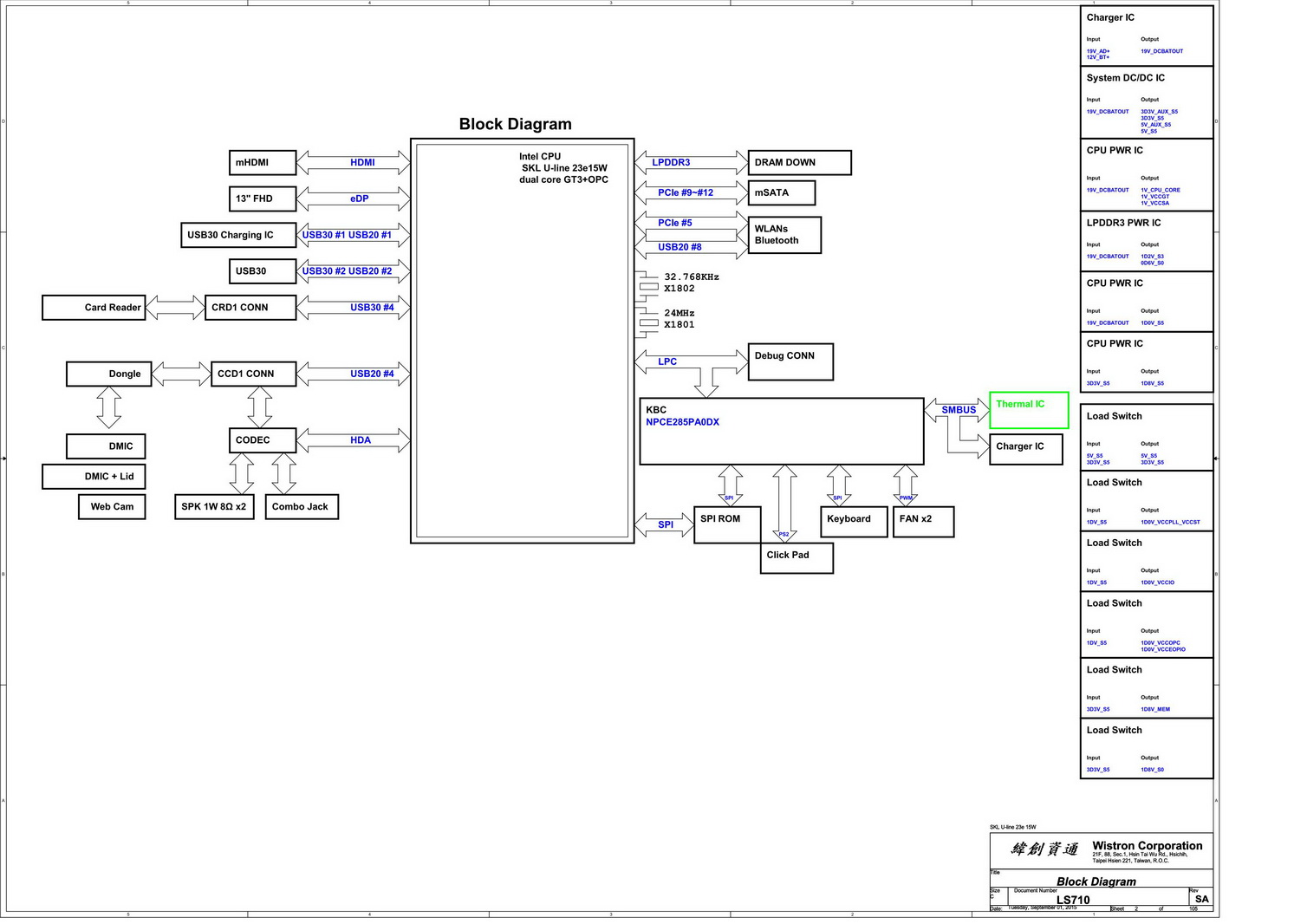1307x924 pixels.
Task: Select the Card Reader block
Action: (94, 308)
